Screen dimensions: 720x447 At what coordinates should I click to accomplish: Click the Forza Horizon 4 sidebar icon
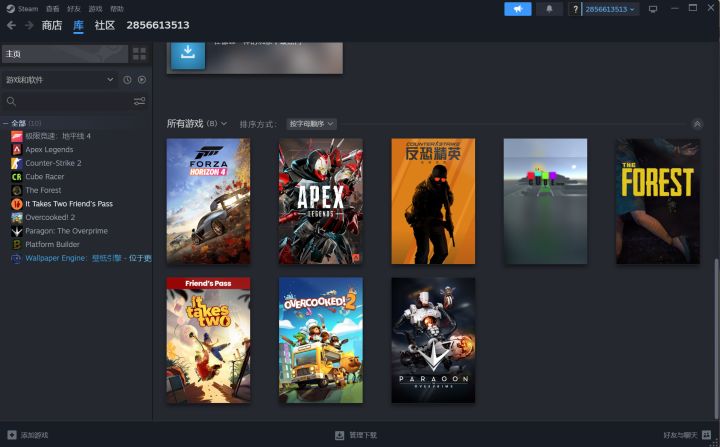pyautogui.click(x=17, y=136)
